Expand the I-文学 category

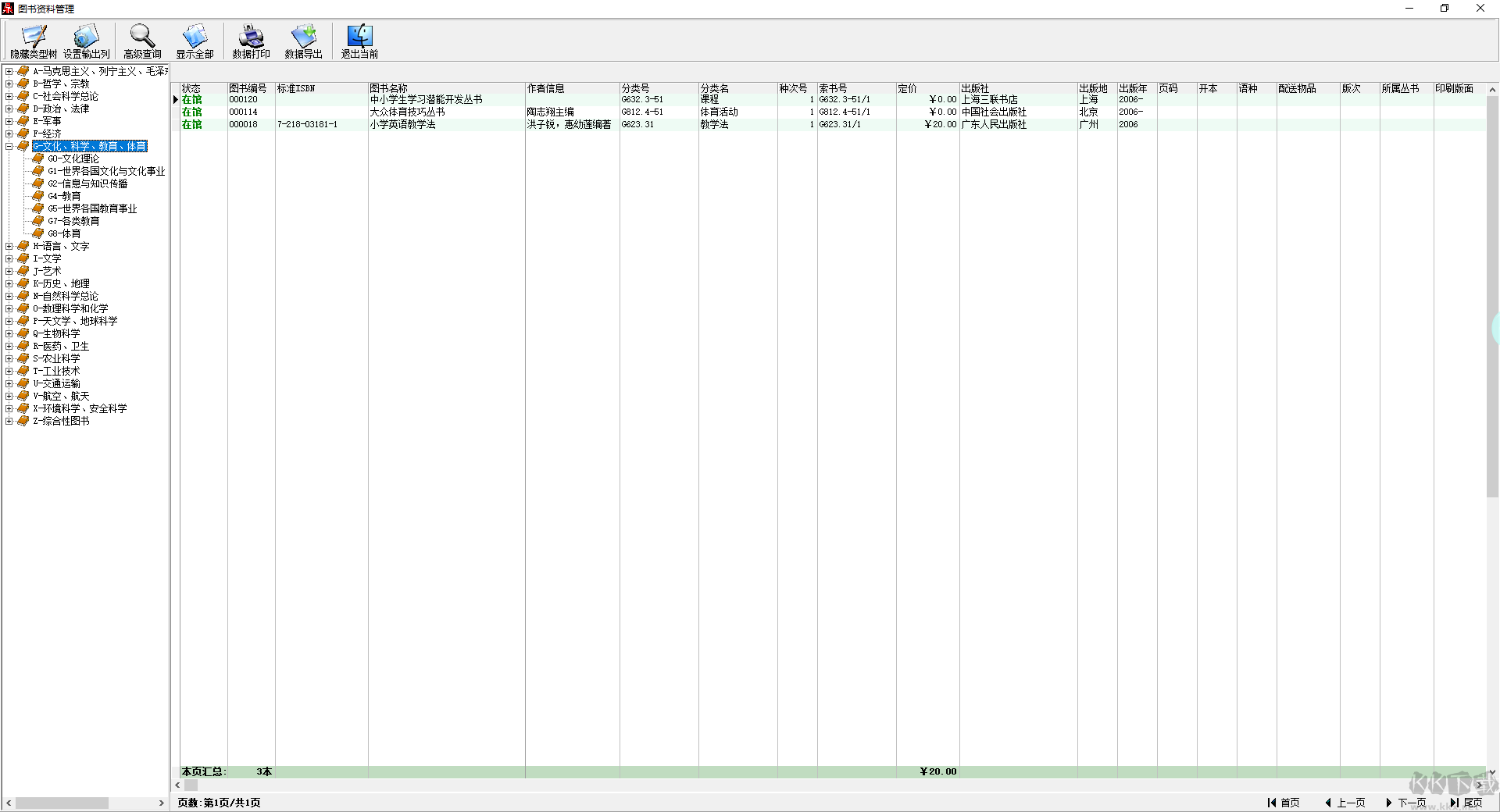9,258
